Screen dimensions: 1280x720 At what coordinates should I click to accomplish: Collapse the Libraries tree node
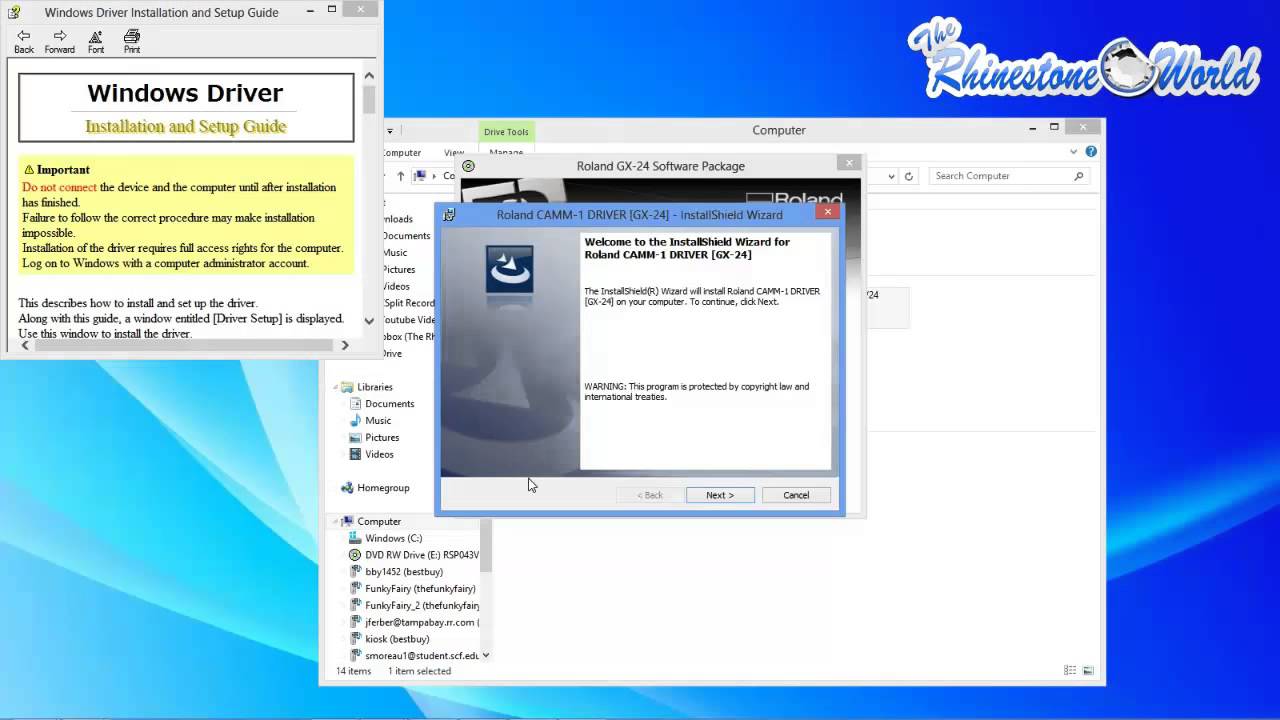coord(335,387)
